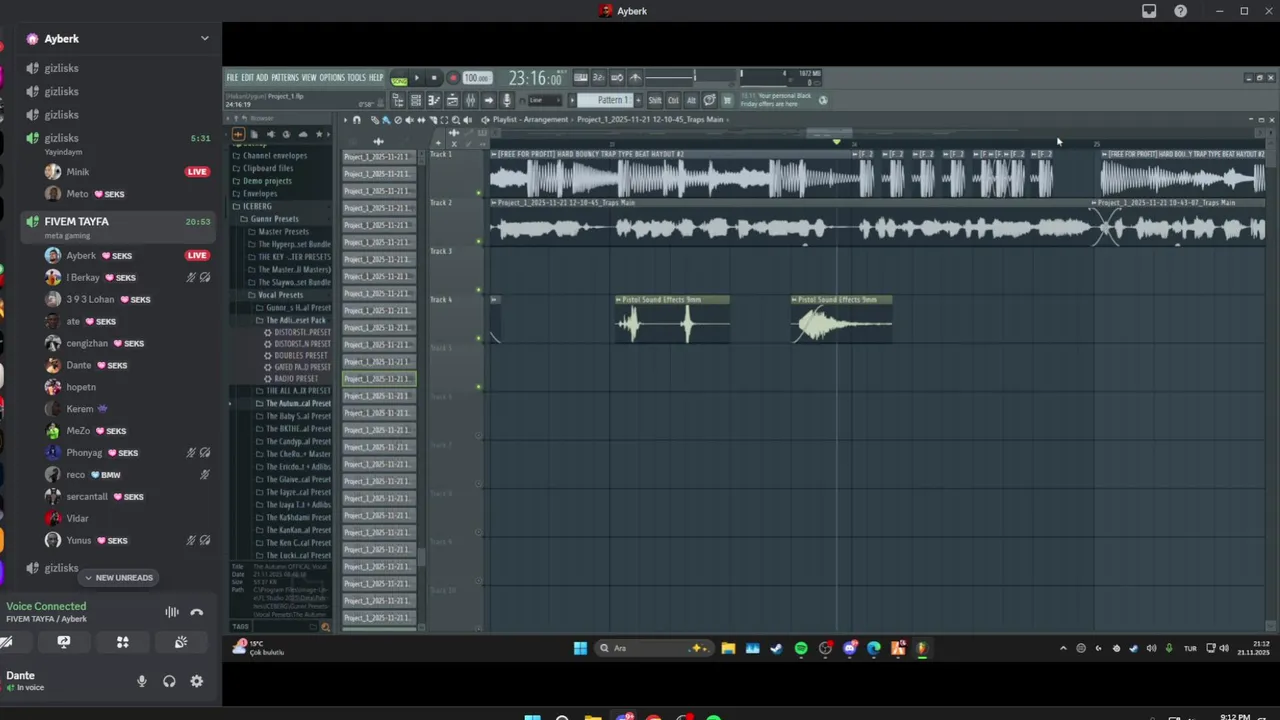Open the PATTERNS menu

[x=285, y=77]
